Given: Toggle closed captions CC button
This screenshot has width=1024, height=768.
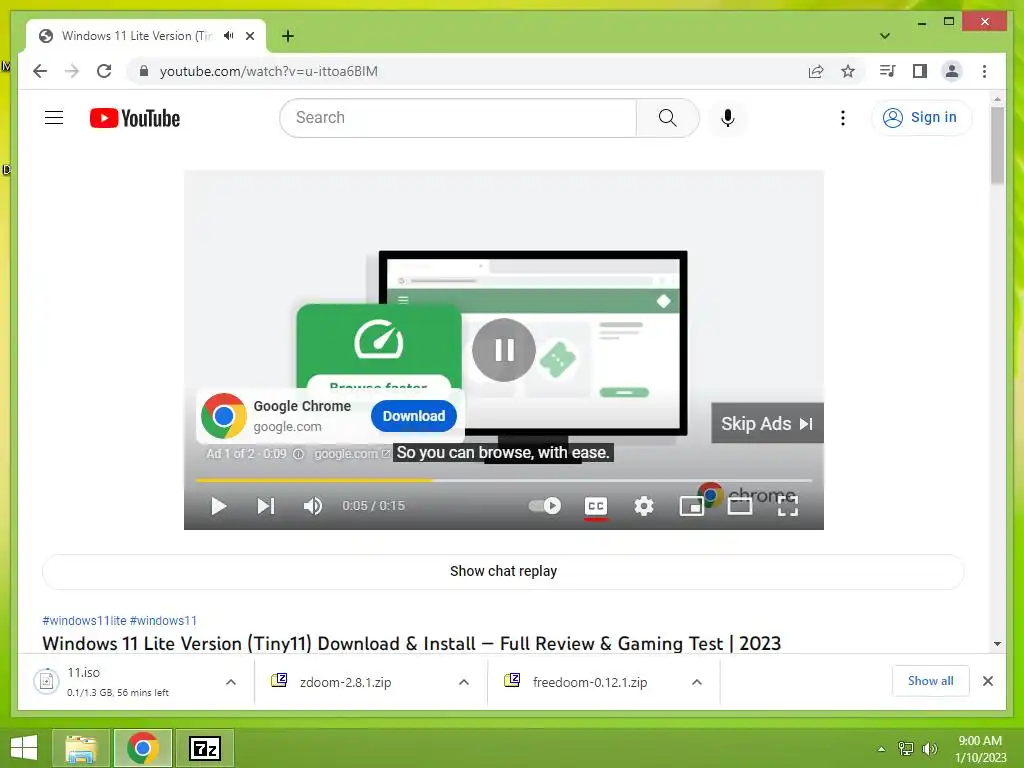Looking at the screenshot, I should (596, 506).
